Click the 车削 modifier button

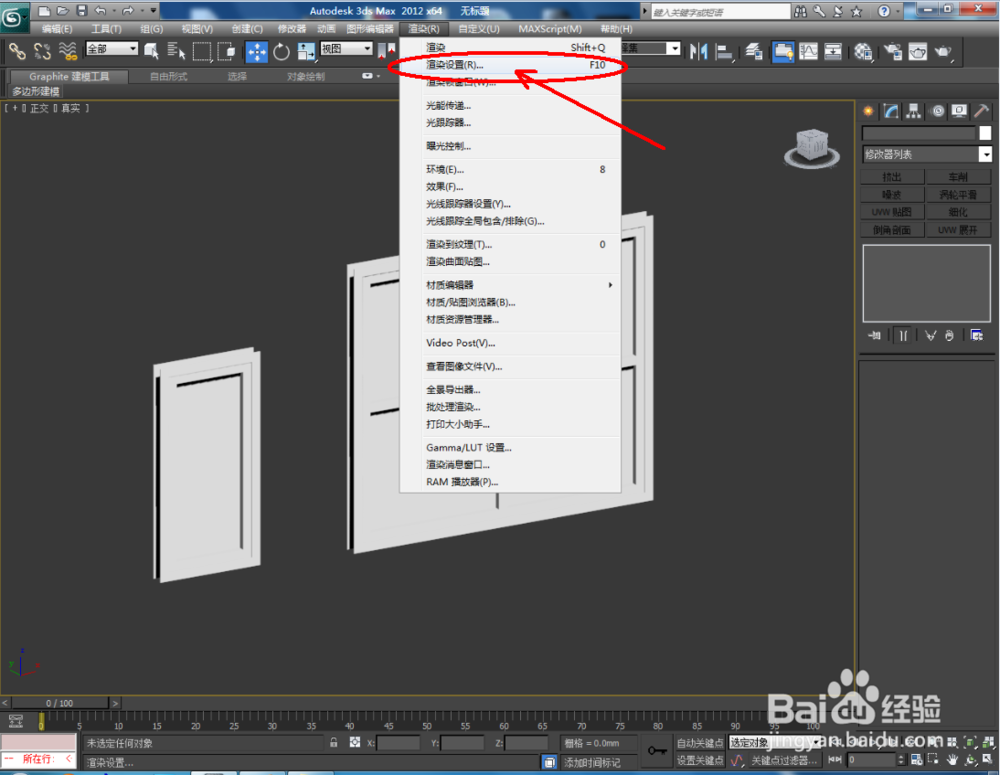(x=958, y=177)
